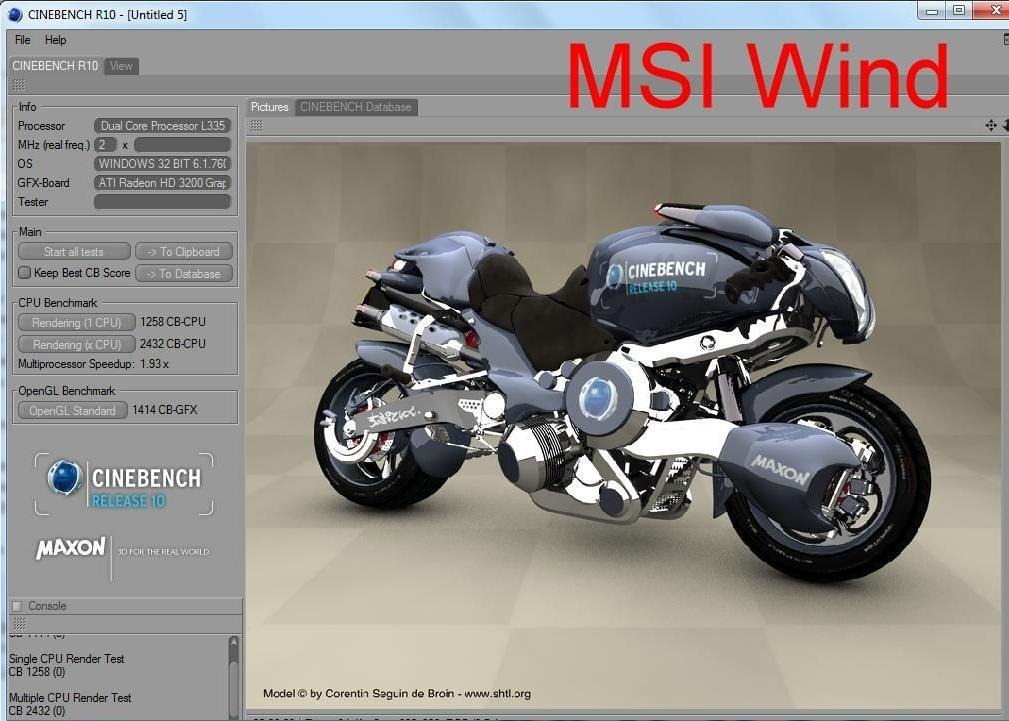1009x721 pixels.
Task: Click the Rendering (1 CPU) button
Action: [76, 323]
